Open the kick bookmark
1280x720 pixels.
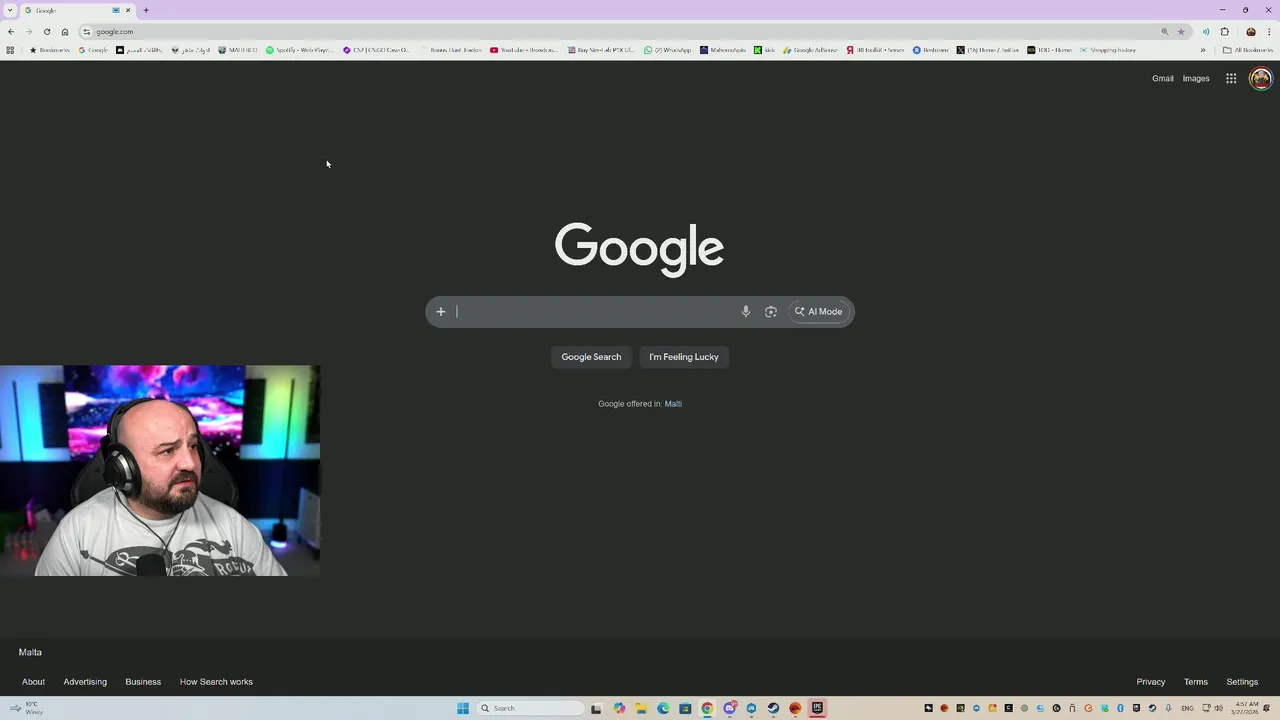pyautogui.click(x=764, y=50)
